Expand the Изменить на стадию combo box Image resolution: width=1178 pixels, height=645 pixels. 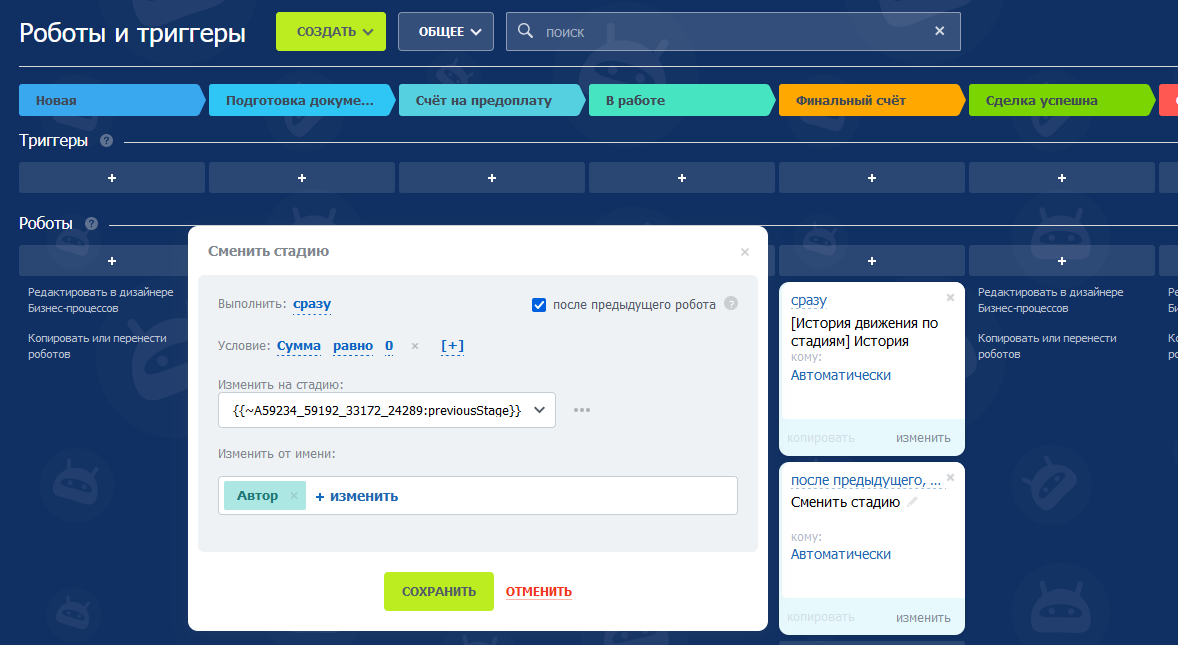point(540,410)
